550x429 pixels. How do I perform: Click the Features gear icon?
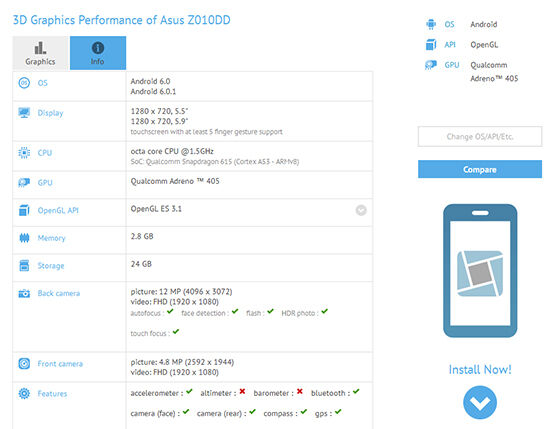(24, 394)
